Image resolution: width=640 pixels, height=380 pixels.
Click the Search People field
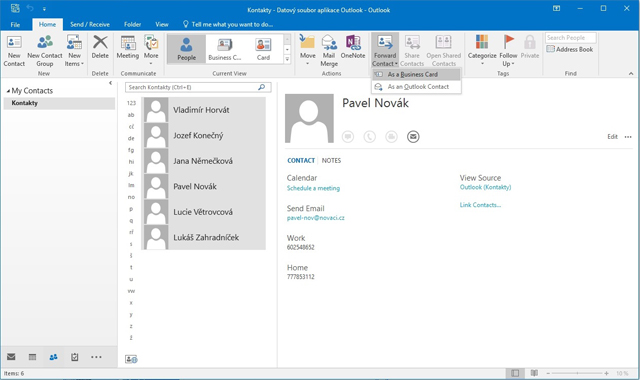[571, 38]
